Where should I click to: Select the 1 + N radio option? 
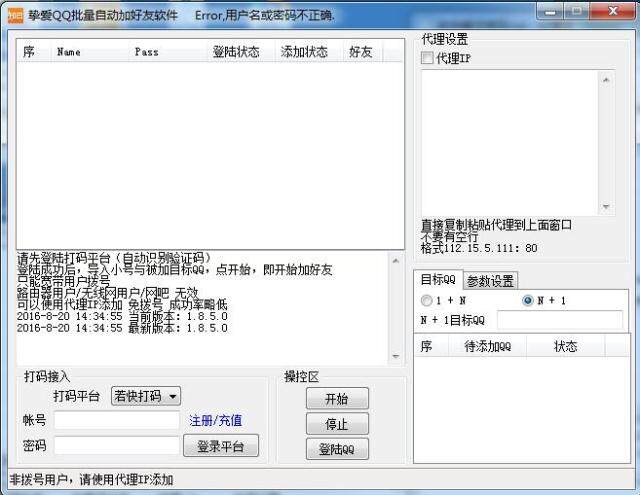[427, 301]
